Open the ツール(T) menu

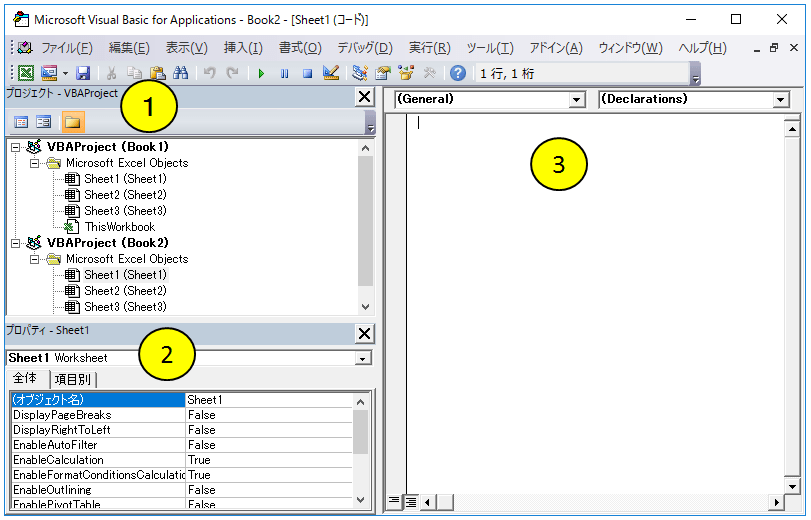point(490,48)
